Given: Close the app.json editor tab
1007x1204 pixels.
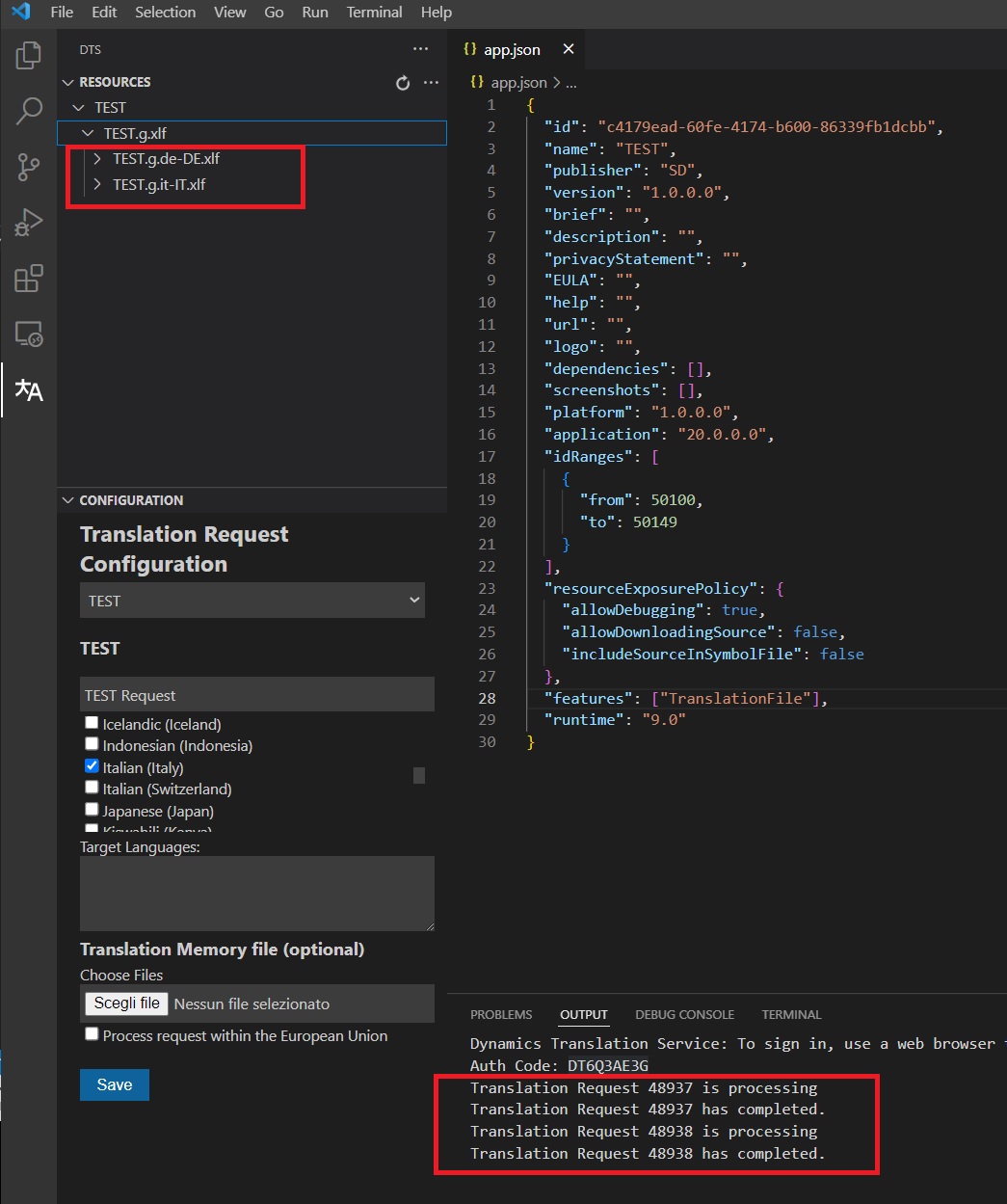Looking at the screenshot, I should [x=569, y=49].
